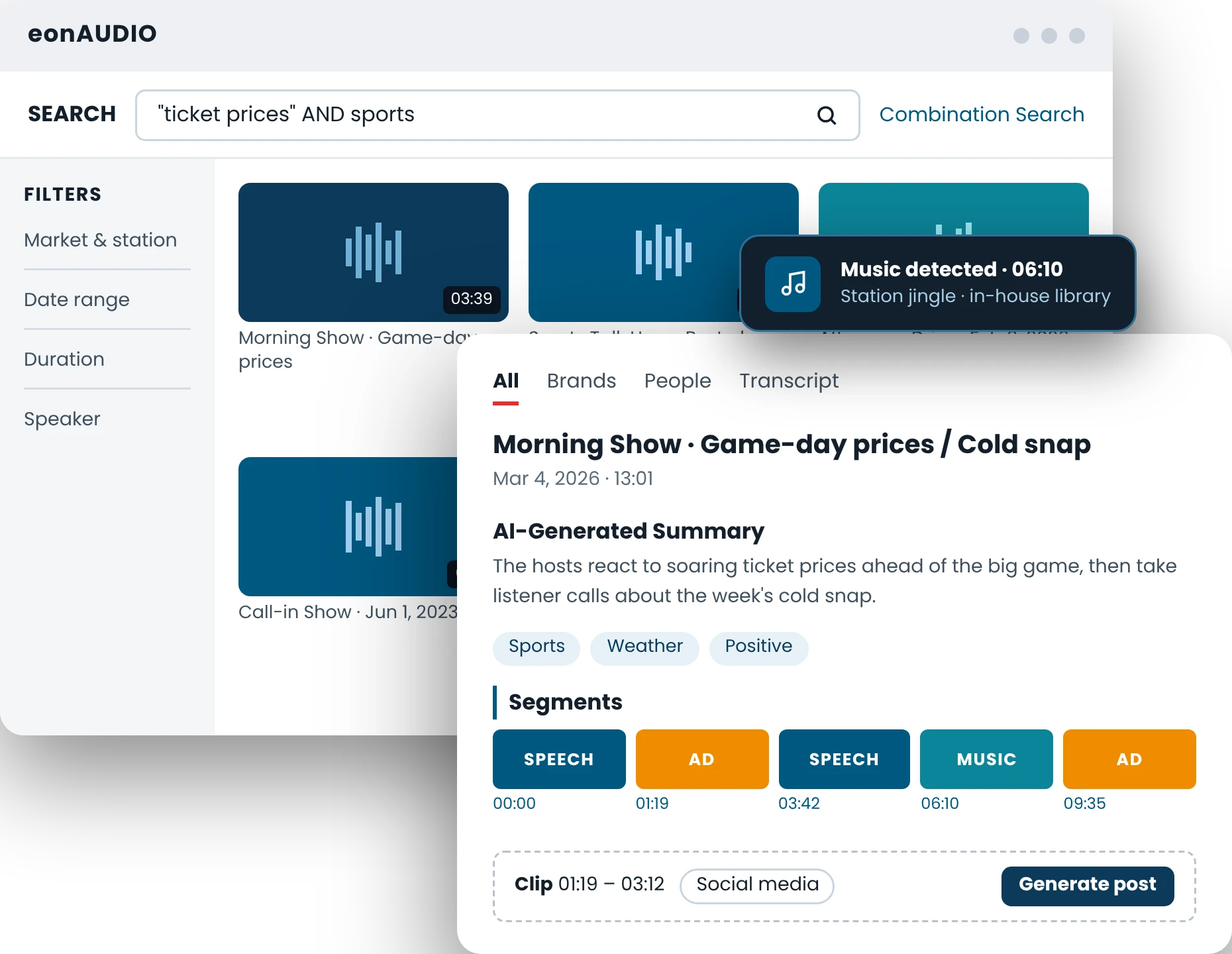This screenshot has height=954, width=1232.
Task: Expand the Market & station filter
Action: coord(101,240)
